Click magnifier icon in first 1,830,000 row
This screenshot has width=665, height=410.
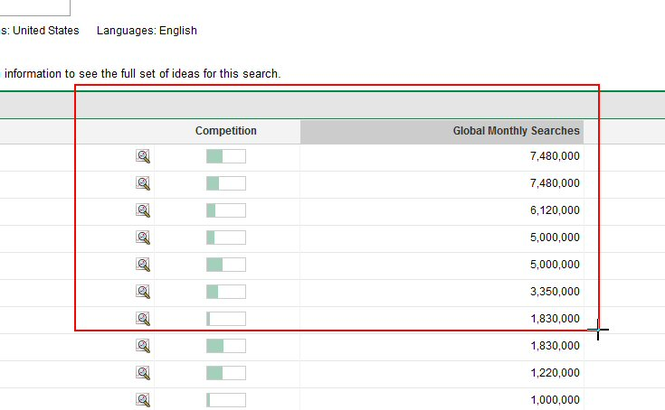143,318
